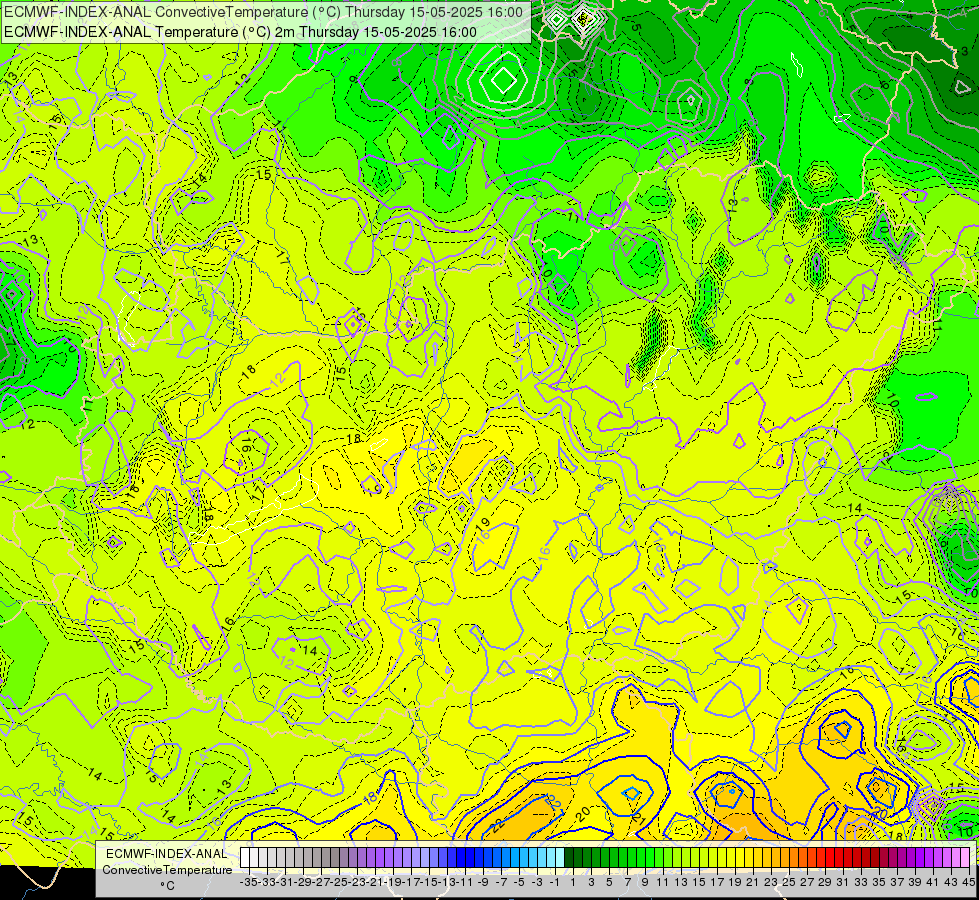Image resolution: width=979 pixels, height=900 pixels.
Task: Pick the deep blue legend swatch above -11
Action: pyautogui.click(x=470, y=857)
